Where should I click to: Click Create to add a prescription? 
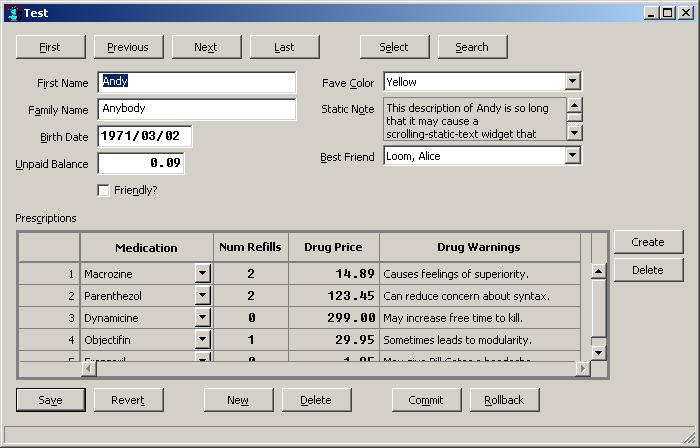tap(648, 242)
